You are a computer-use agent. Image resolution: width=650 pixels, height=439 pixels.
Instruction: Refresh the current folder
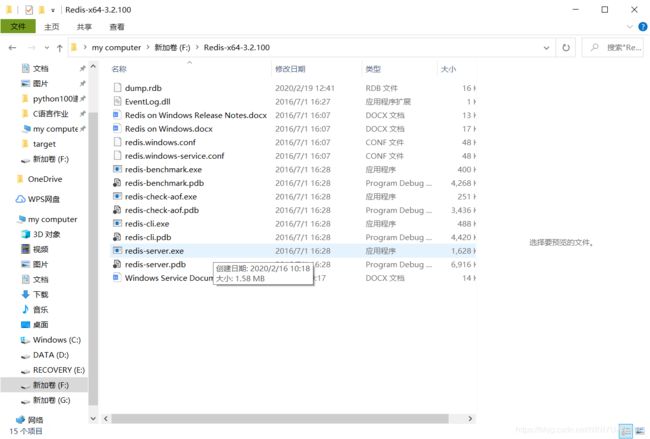[566, 48]
